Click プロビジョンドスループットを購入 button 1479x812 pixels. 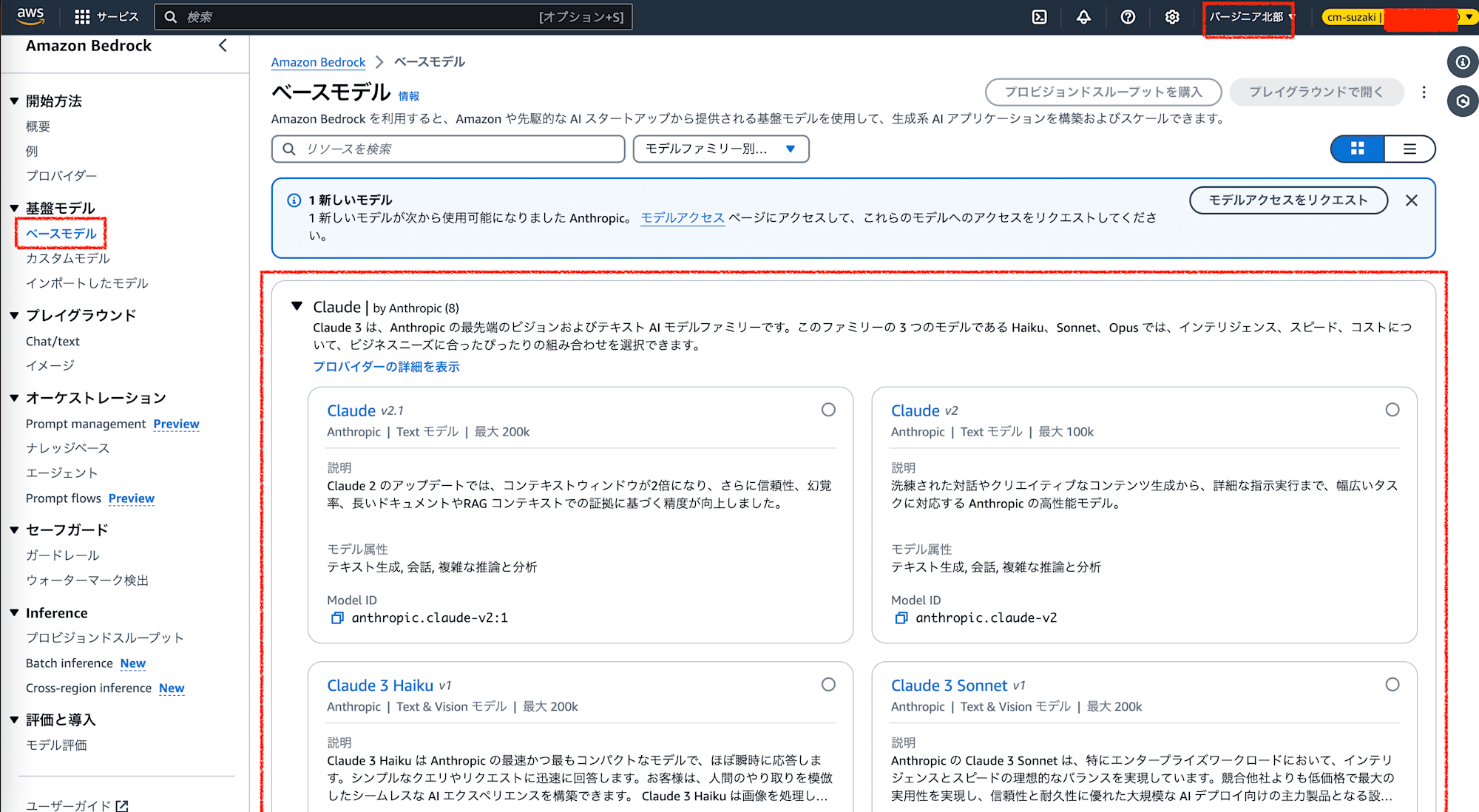(1103, 92)
